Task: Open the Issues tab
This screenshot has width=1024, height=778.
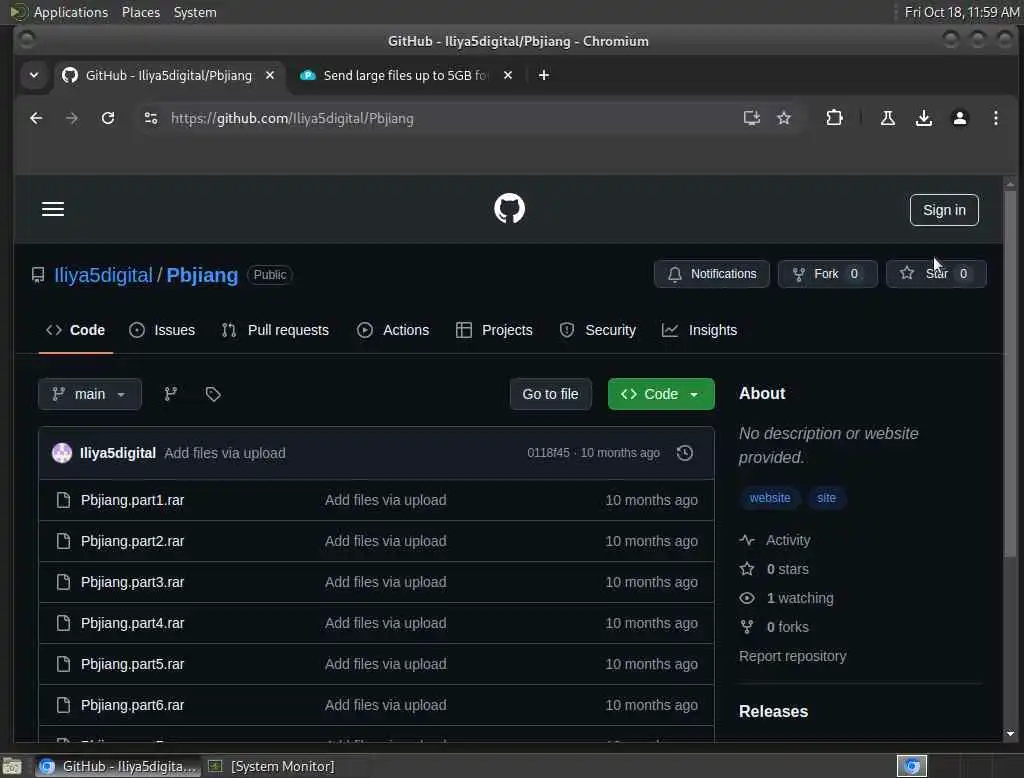Action: (x=162, y=330)
